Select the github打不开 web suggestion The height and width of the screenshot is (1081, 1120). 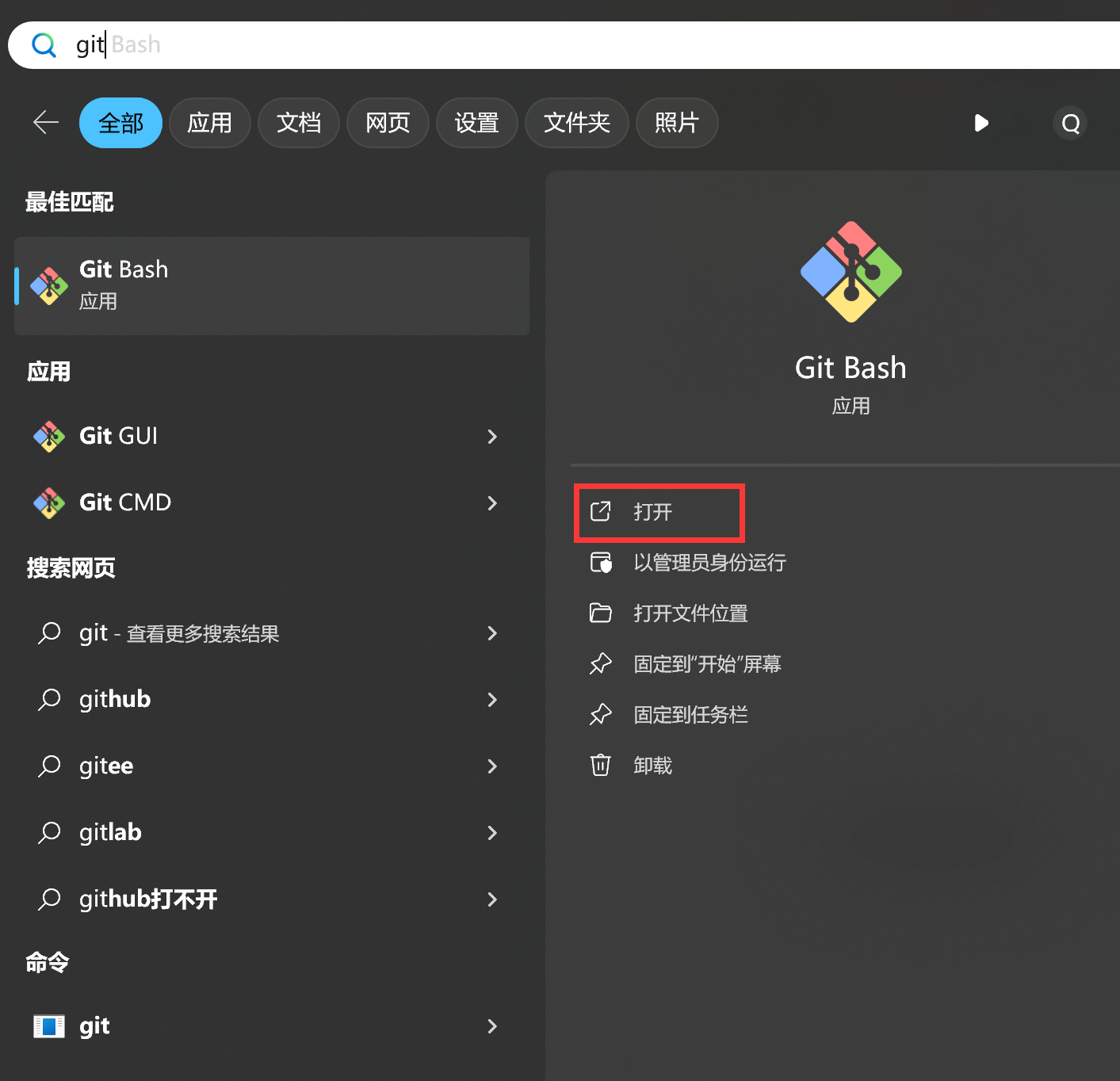click(x=272, y=900)
